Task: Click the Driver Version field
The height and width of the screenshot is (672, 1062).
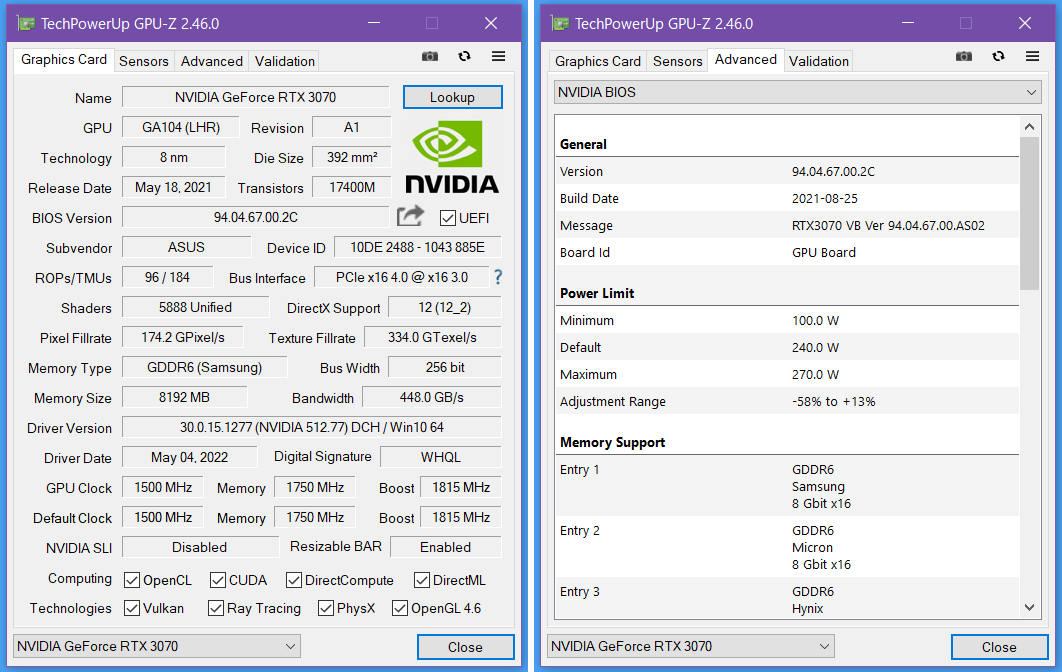Action: pos(312,427)
